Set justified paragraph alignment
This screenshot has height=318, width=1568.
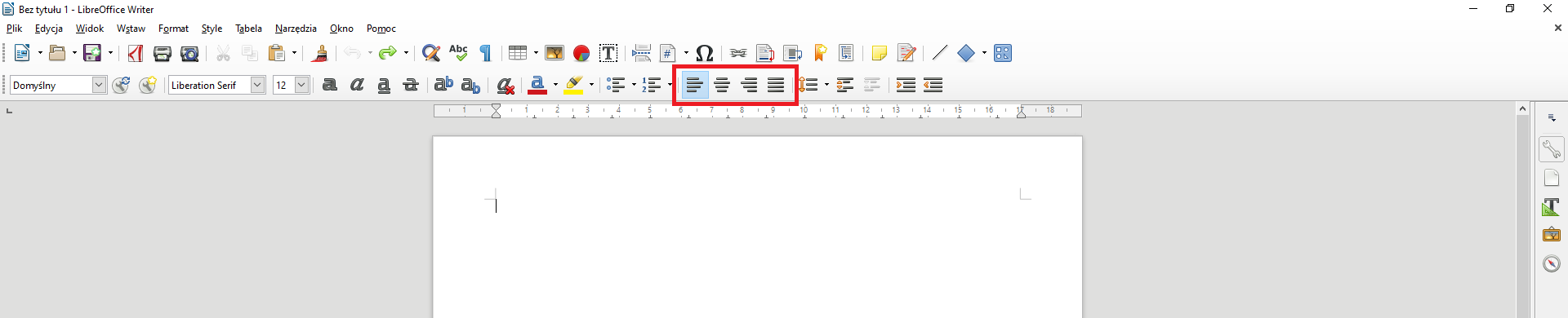click(x=776, y=85)
